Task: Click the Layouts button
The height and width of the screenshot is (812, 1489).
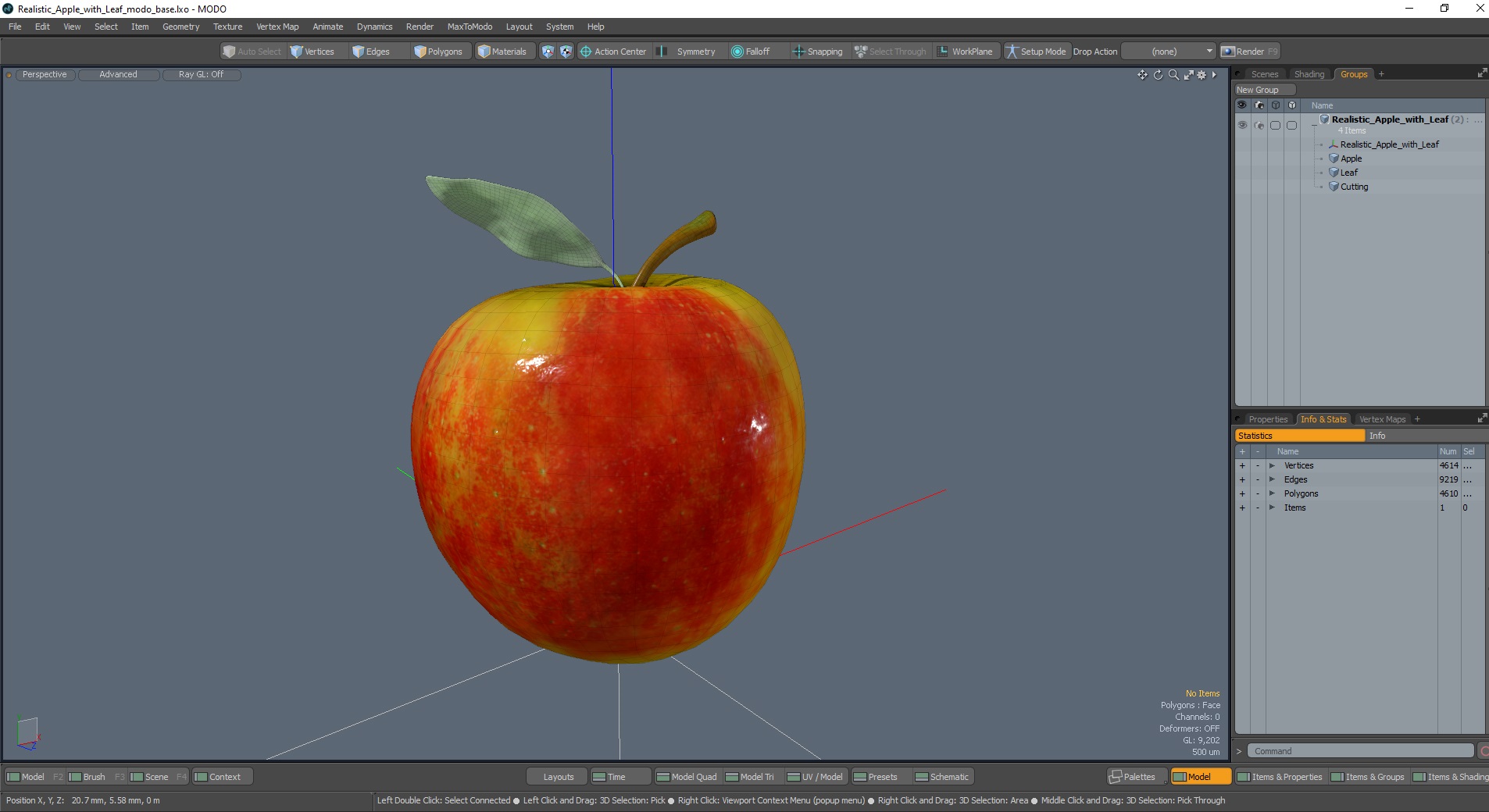Action: tap(558, 777)
